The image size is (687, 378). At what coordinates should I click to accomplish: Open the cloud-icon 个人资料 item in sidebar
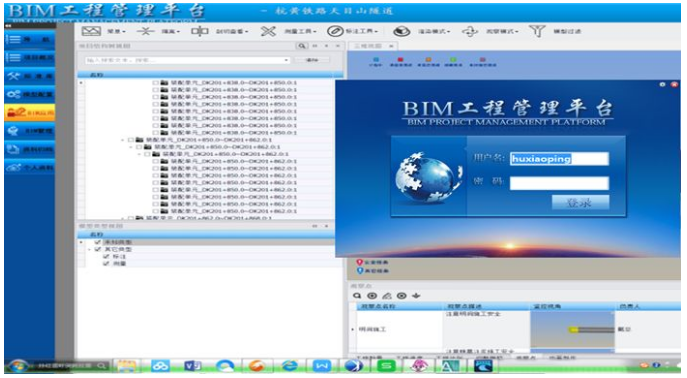[x=30, y=168]
